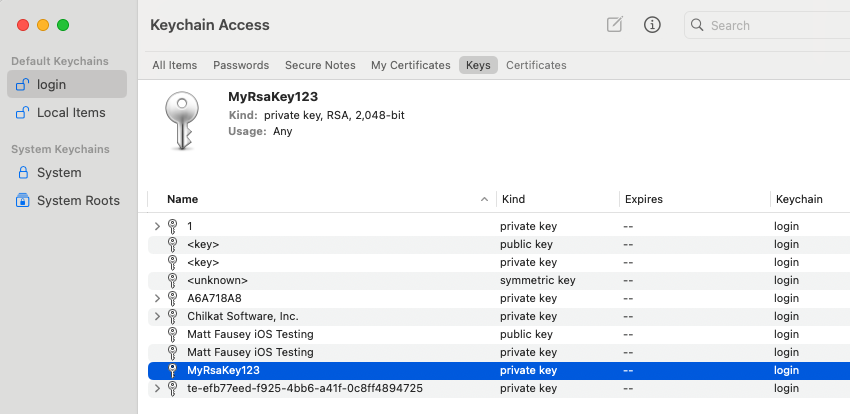This screenshot has width=850, height=414.
Task: Switch to the Passwords tab
Action: coord(241,65)
